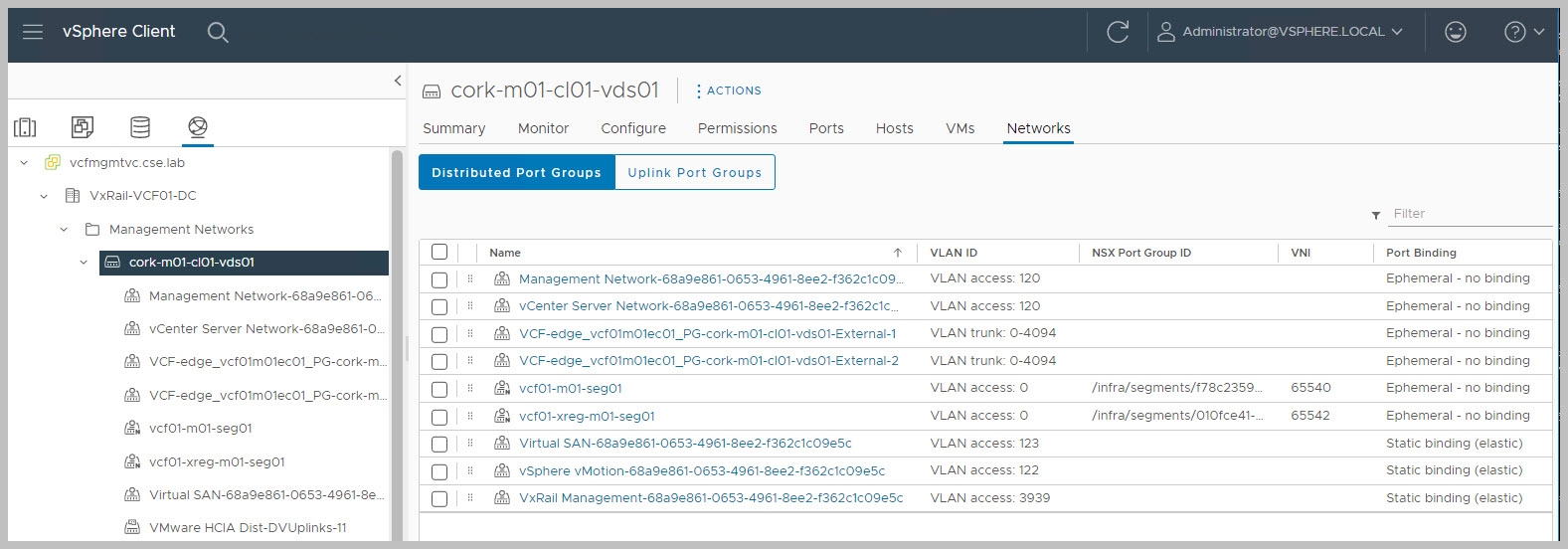
Task: Open the smiley feedback icon
Action: (1455, 32)
